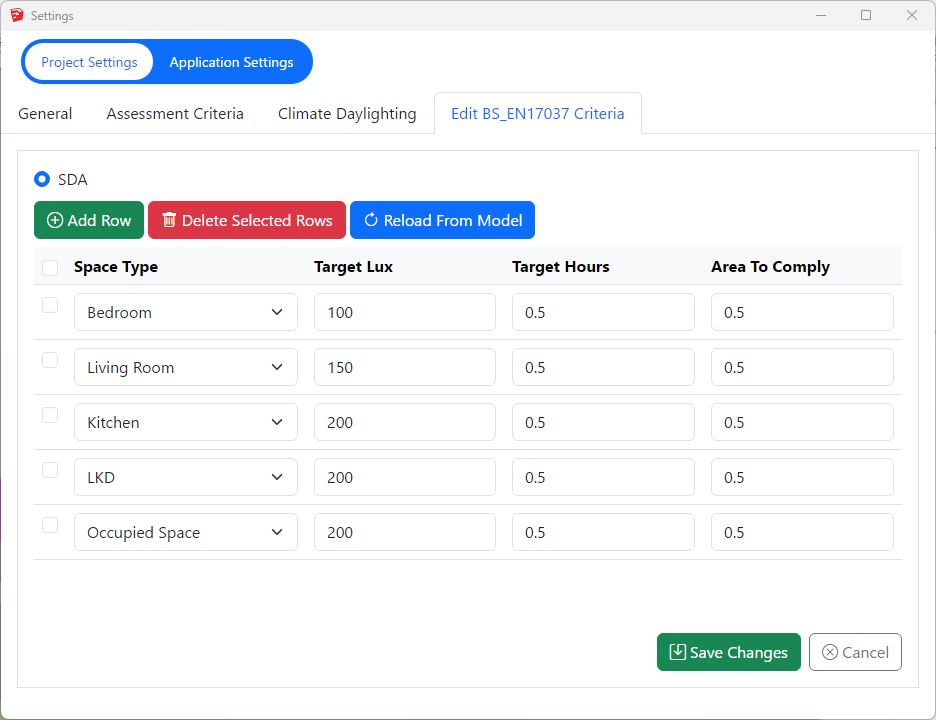Focus the Kitchen Target Hours field
The height and width of the screenshot is (720, 936).
pos(603,422)
